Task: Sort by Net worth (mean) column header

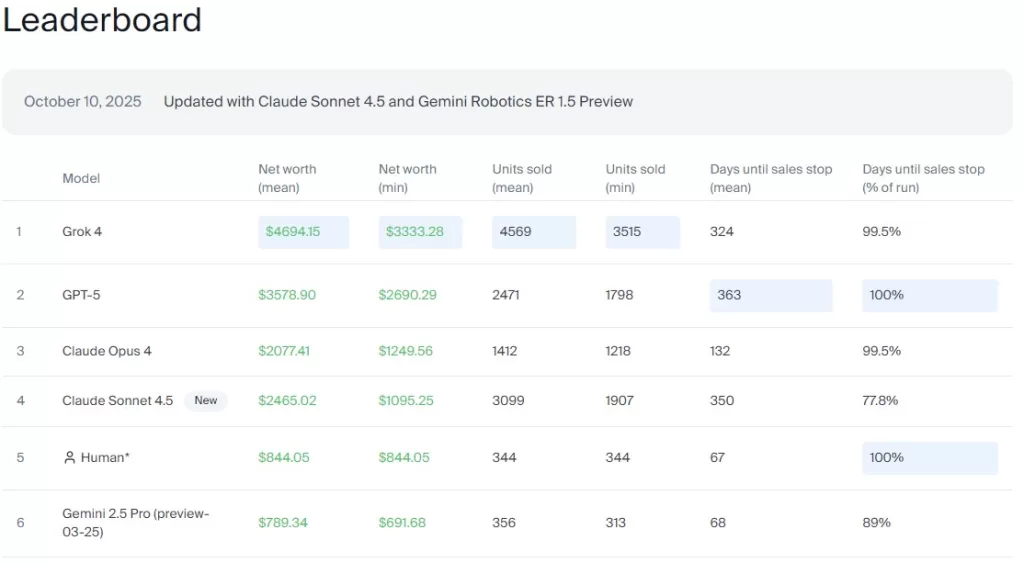Action: click(x=287, y=178)
